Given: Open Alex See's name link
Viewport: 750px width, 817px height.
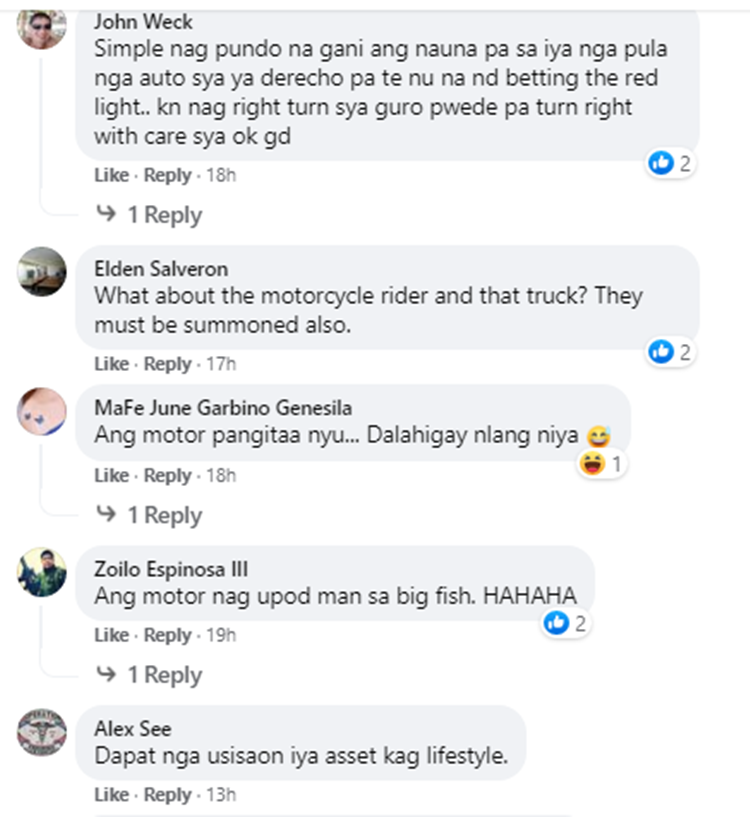Looking at the screenshot, I should click(133, 728).
